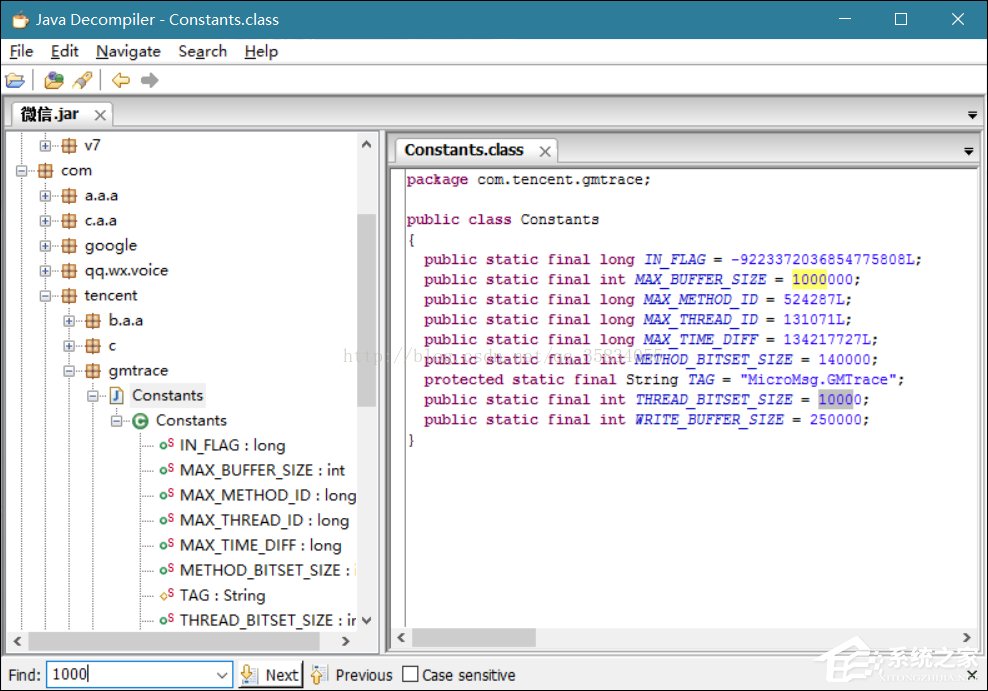Image resolution: width=988 pixels, height=691 pixels.
Task: Collapse the gmtrace package node
Action: tap(69, 371)
